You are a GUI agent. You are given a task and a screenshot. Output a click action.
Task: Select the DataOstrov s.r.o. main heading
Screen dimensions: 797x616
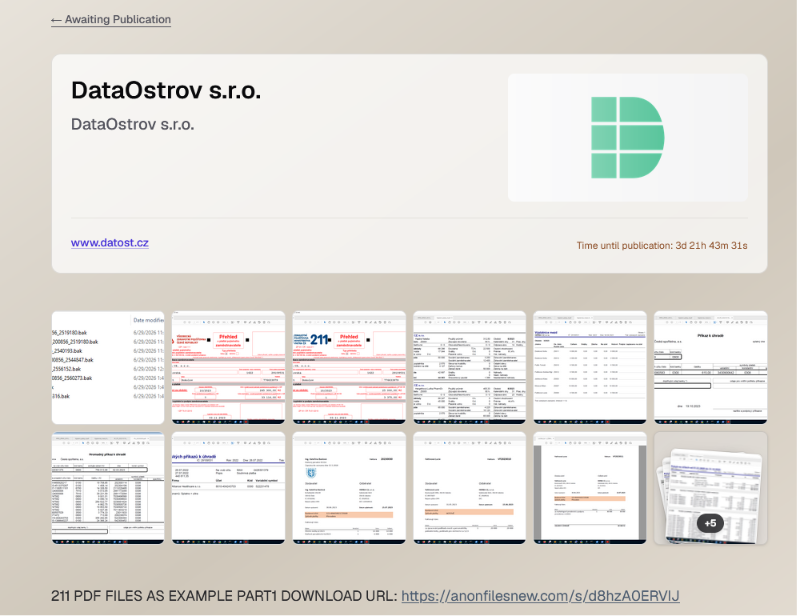[x=166, y=90]
